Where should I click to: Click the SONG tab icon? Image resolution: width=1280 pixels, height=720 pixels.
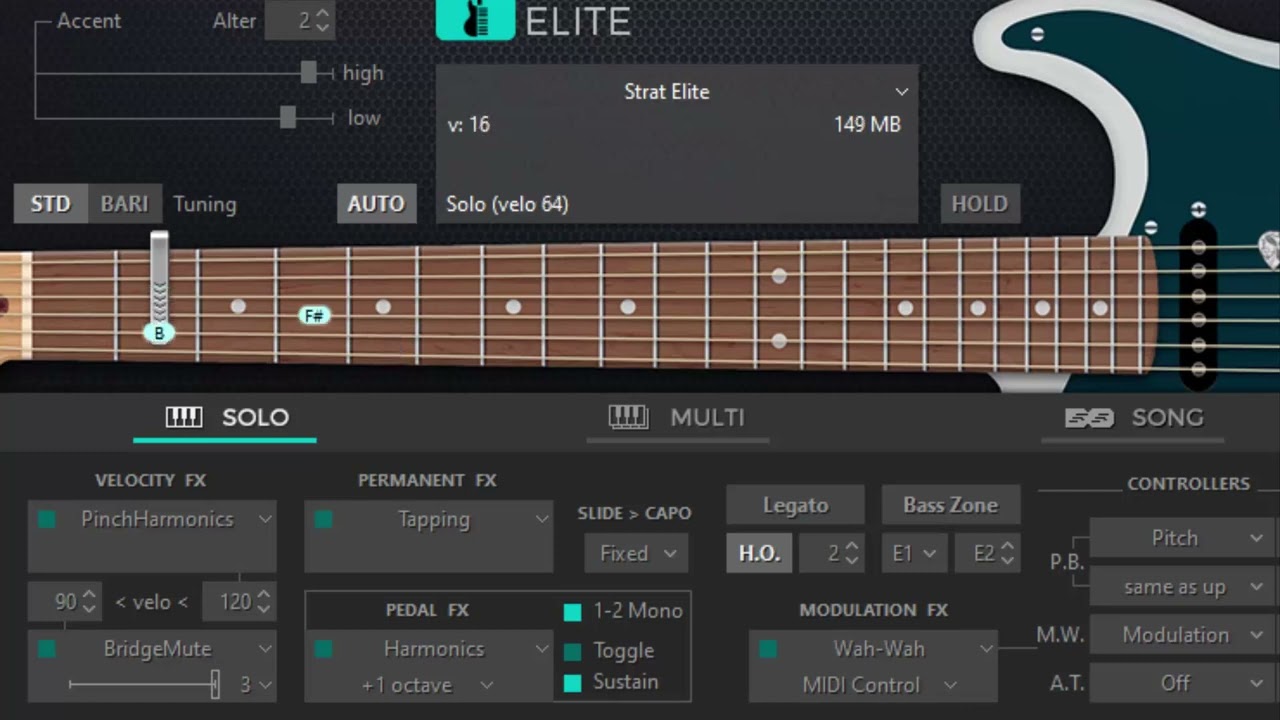tap(1089, 418)
